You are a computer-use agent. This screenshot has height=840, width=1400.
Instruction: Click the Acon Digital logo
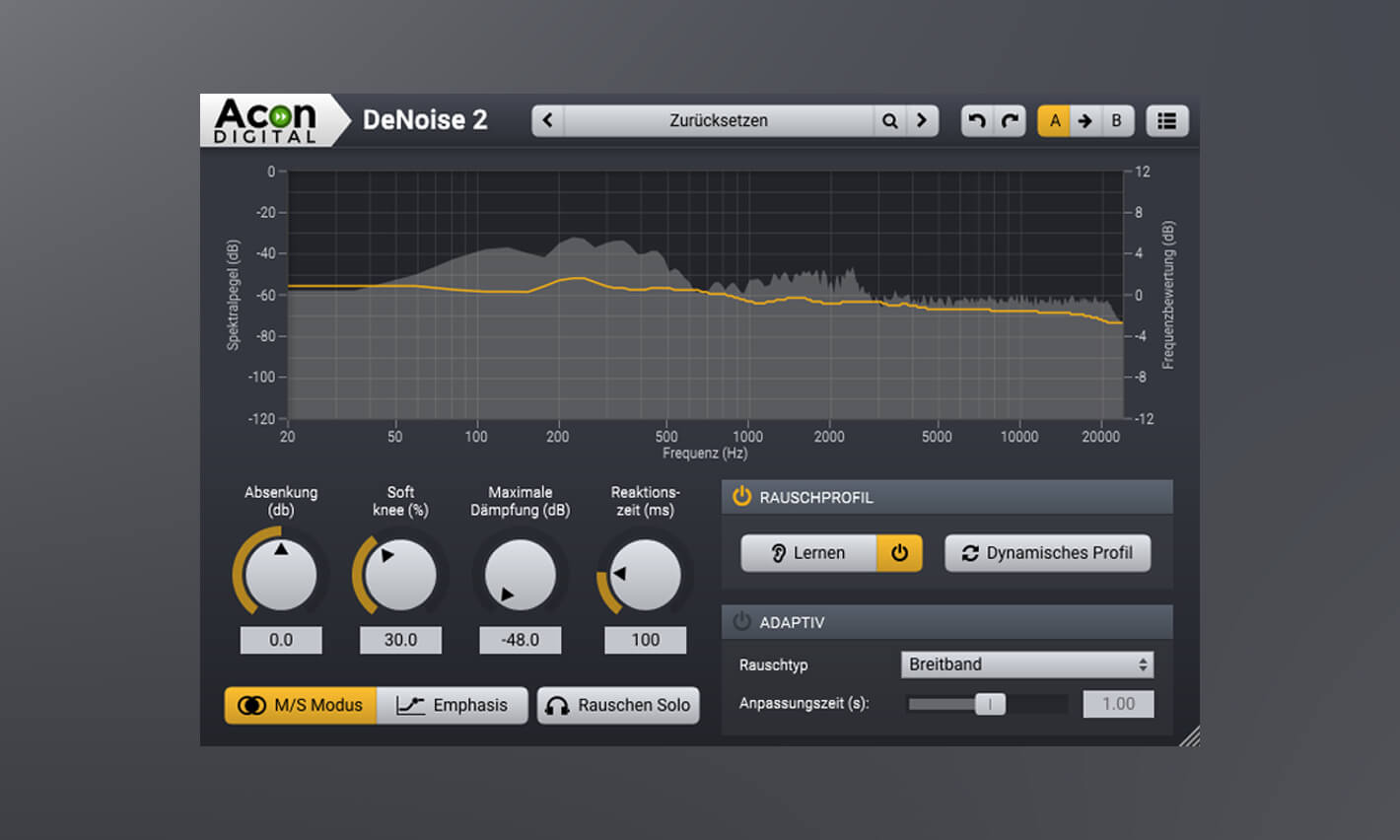pyautogui.click(x=266, y=120)
